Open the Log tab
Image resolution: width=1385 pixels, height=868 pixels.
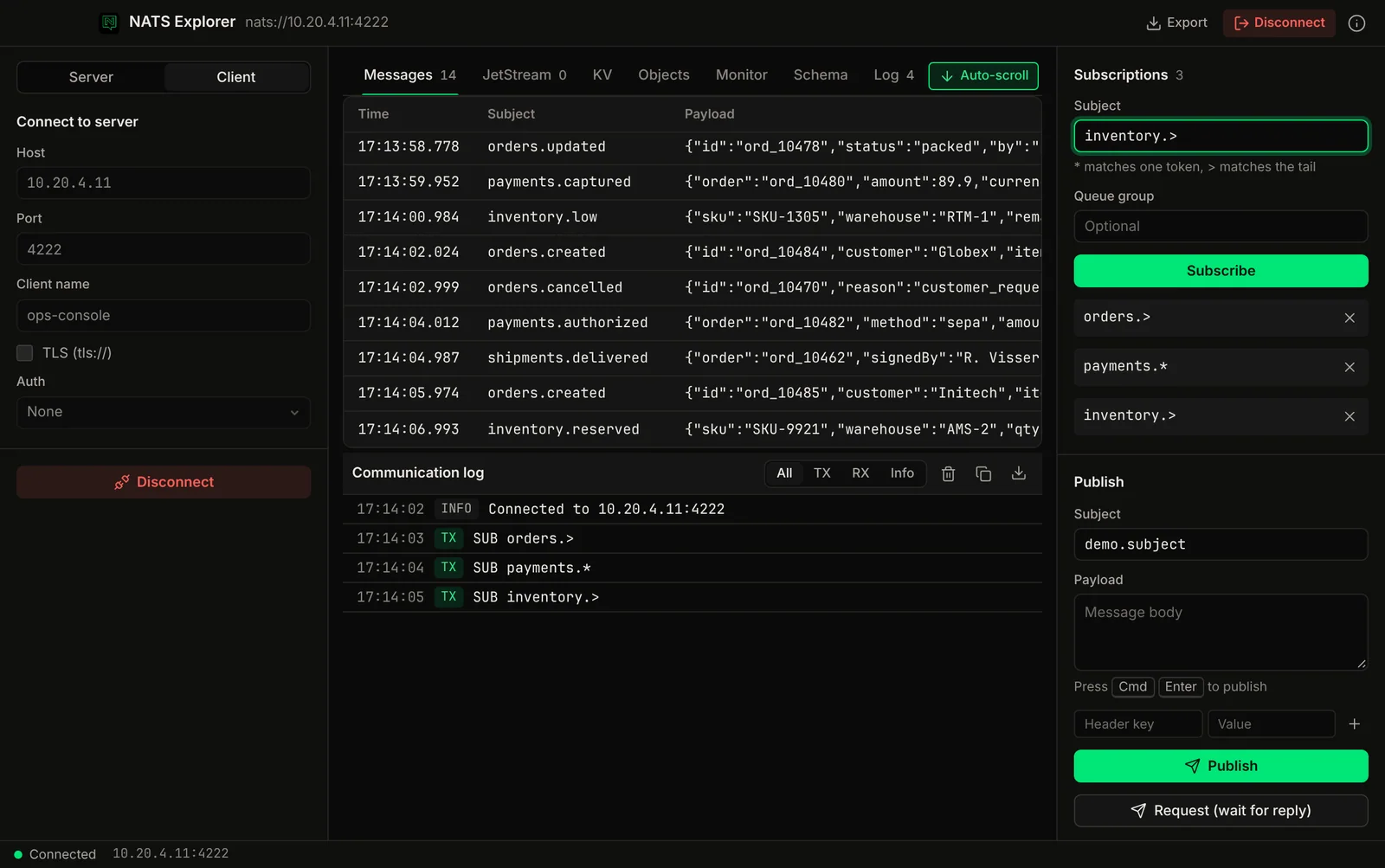coord(893,75)
